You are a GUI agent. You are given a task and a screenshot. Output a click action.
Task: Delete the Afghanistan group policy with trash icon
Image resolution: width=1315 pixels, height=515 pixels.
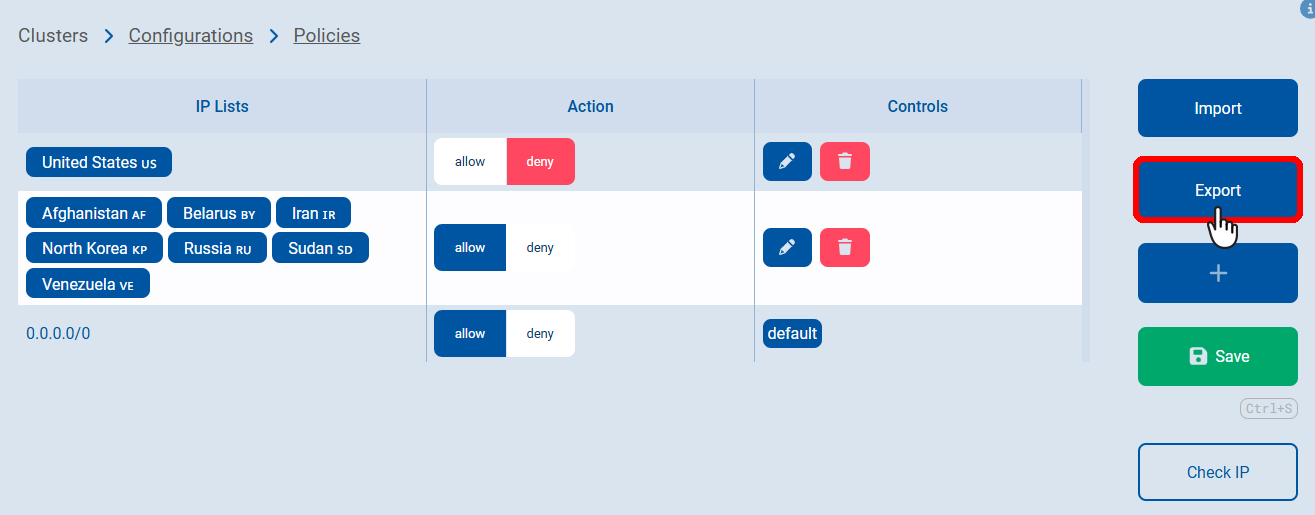click(x=845, y=248)
